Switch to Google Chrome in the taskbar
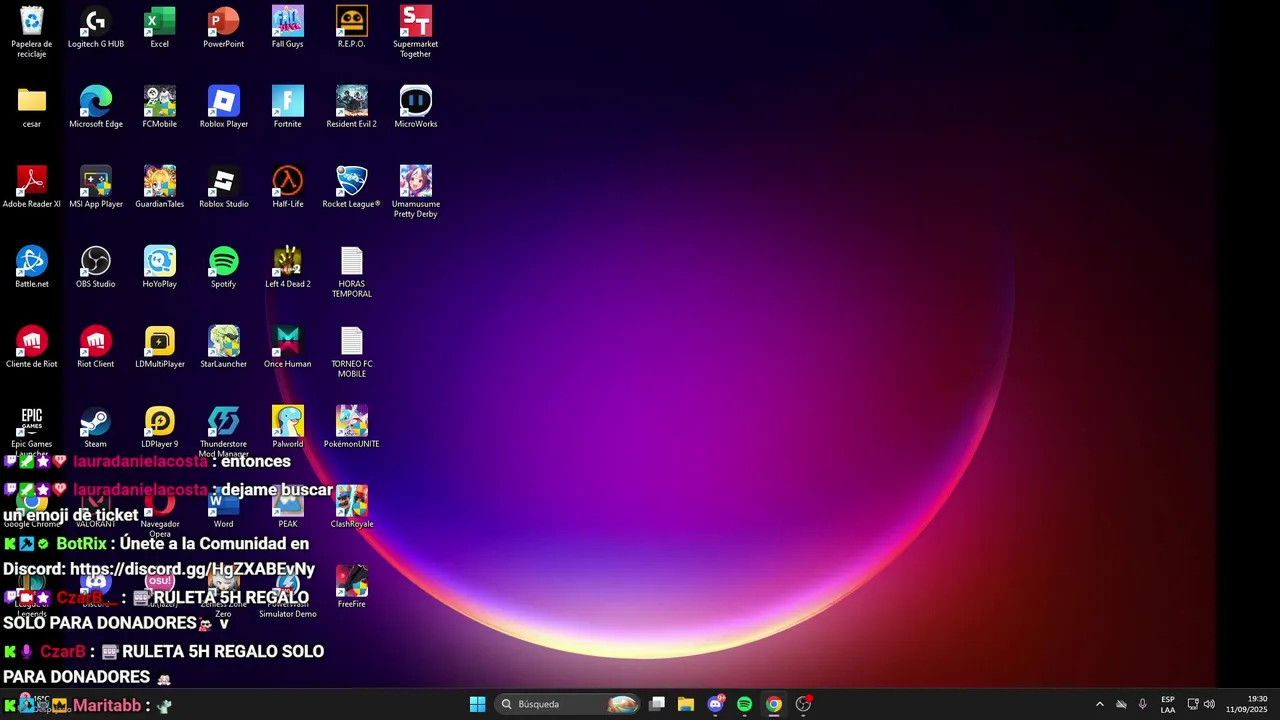Viewport: 1280px width, 720px height. click(x=774, y=704)
